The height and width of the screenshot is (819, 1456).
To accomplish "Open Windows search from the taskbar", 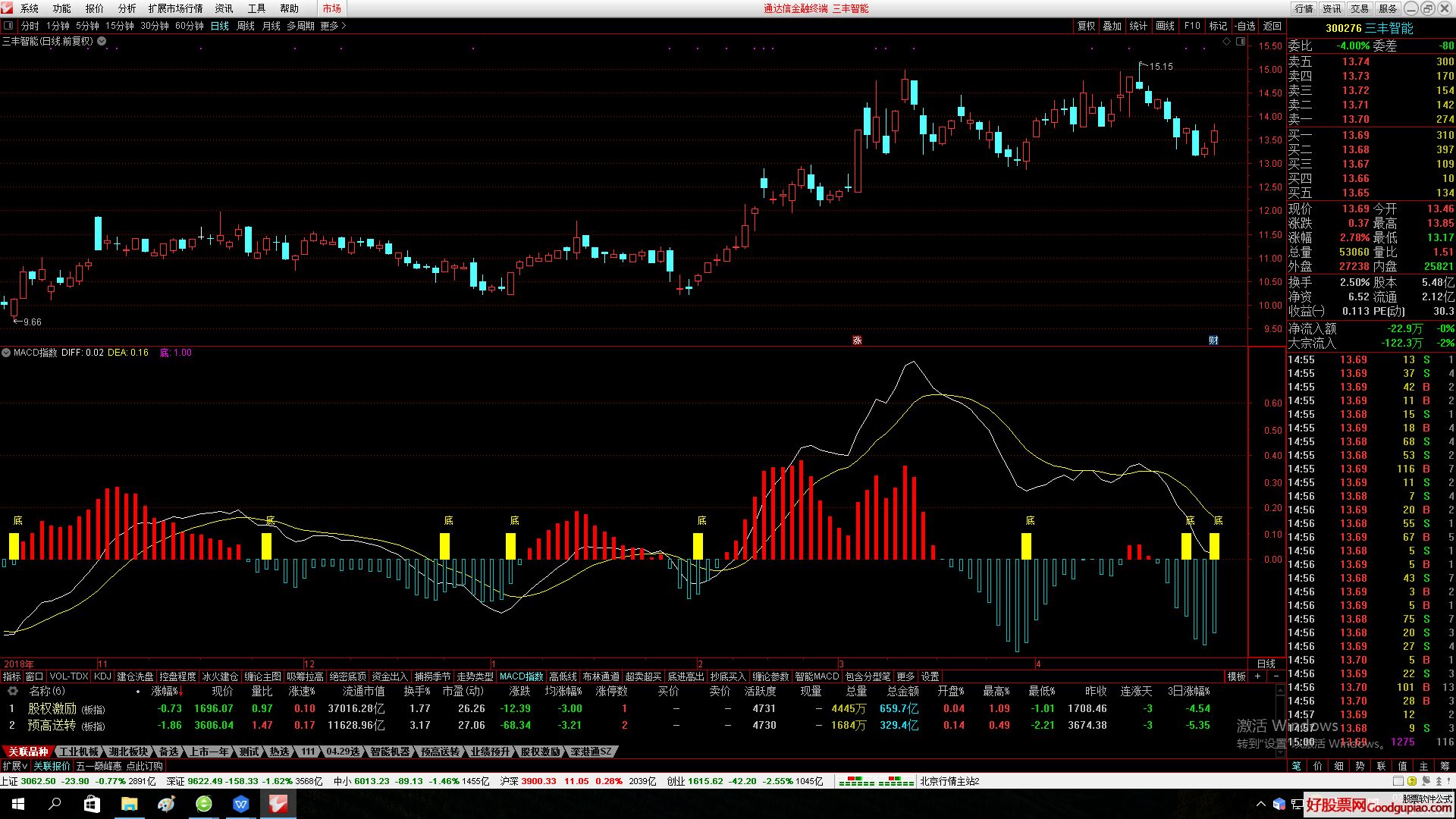I will pyautogui.click(x=55, y=804).
